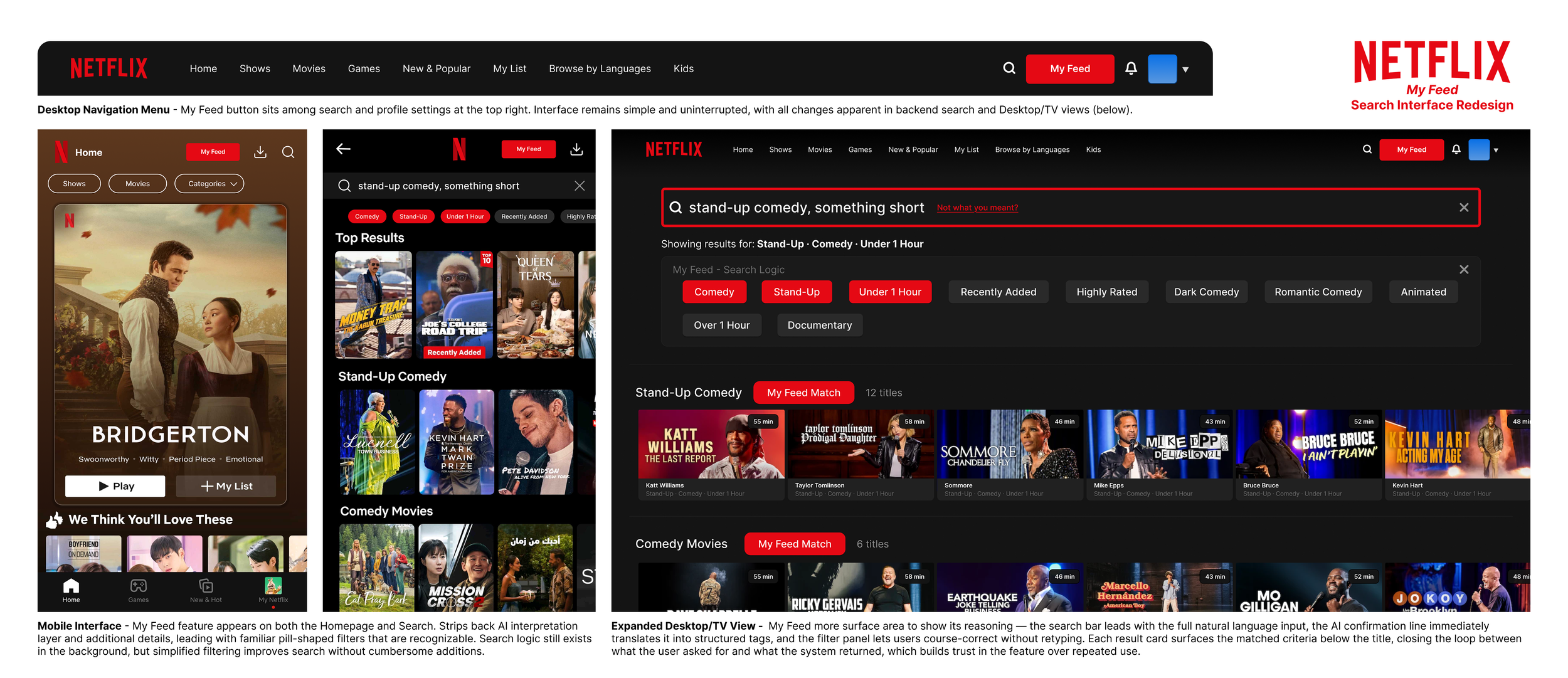Click My Feed Match beside Stand-Up Comedy

pos(803,393)
